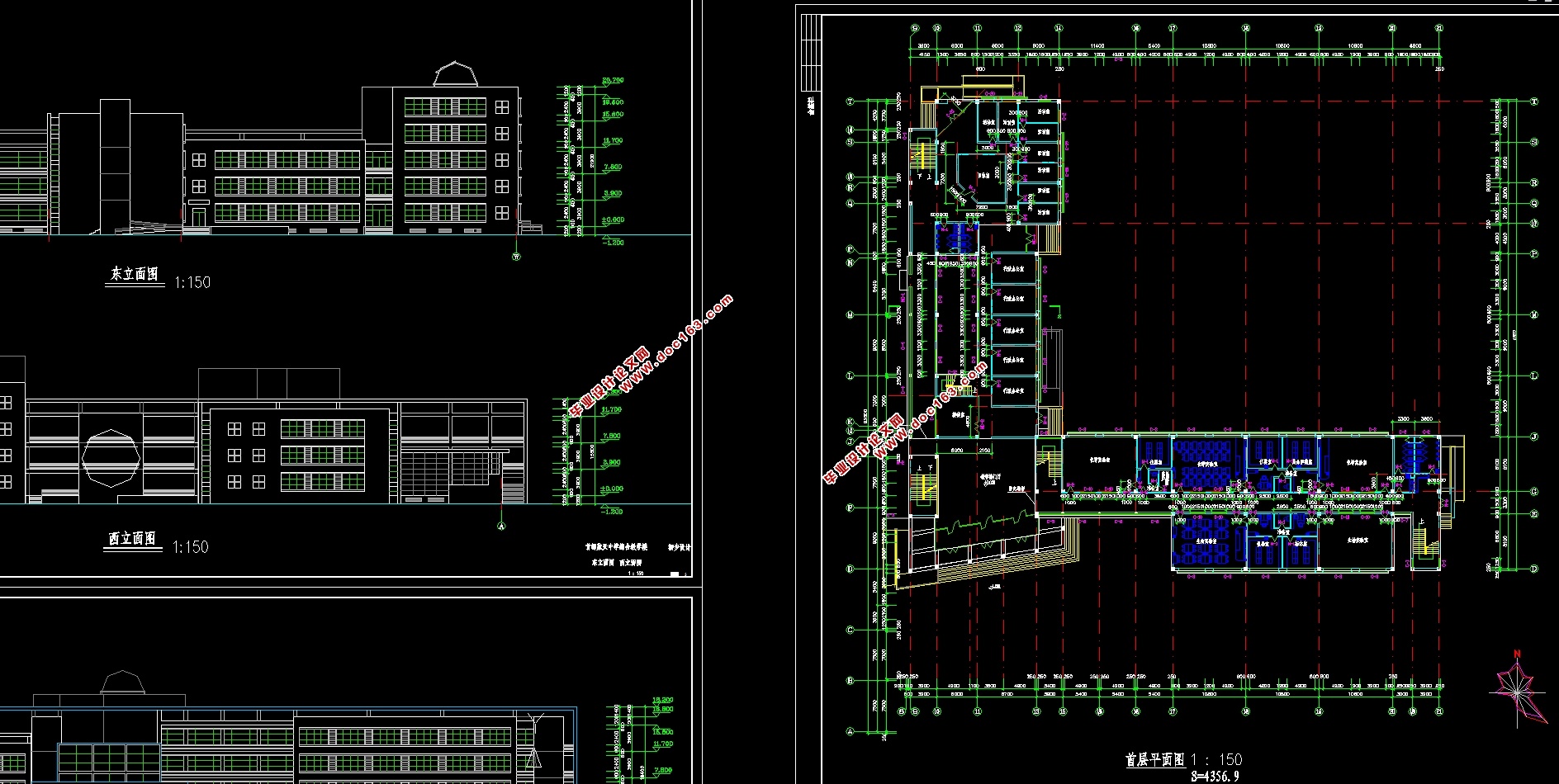1559x784 pixels.
Task: Pick the 7.800 level mark on east elevation
Action: click(x=613, y=168)
